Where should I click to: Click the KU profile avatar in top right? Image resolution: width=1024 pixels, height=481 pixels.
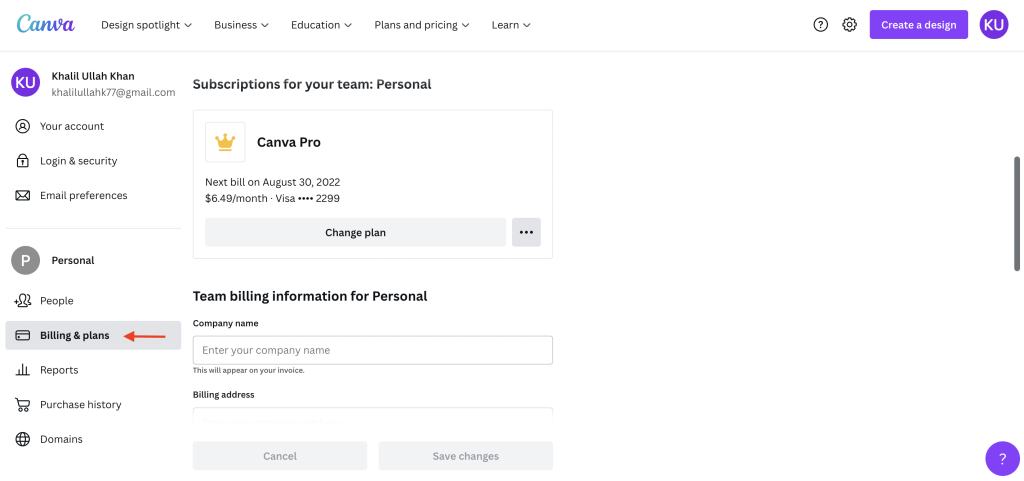click(994, 25)
